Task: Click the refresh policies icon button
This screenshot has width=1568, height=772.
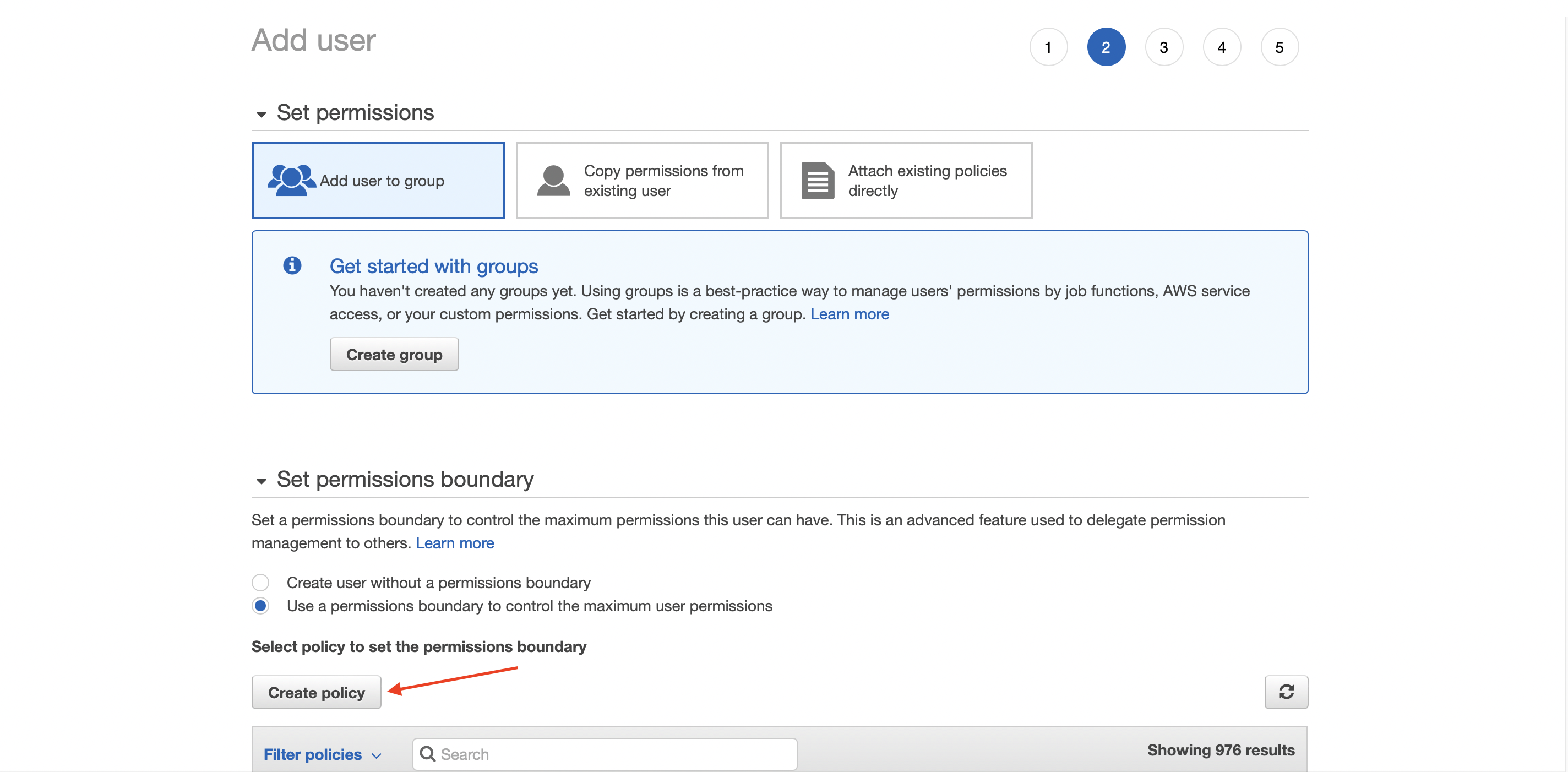Action: click(x=1286, y=692)
